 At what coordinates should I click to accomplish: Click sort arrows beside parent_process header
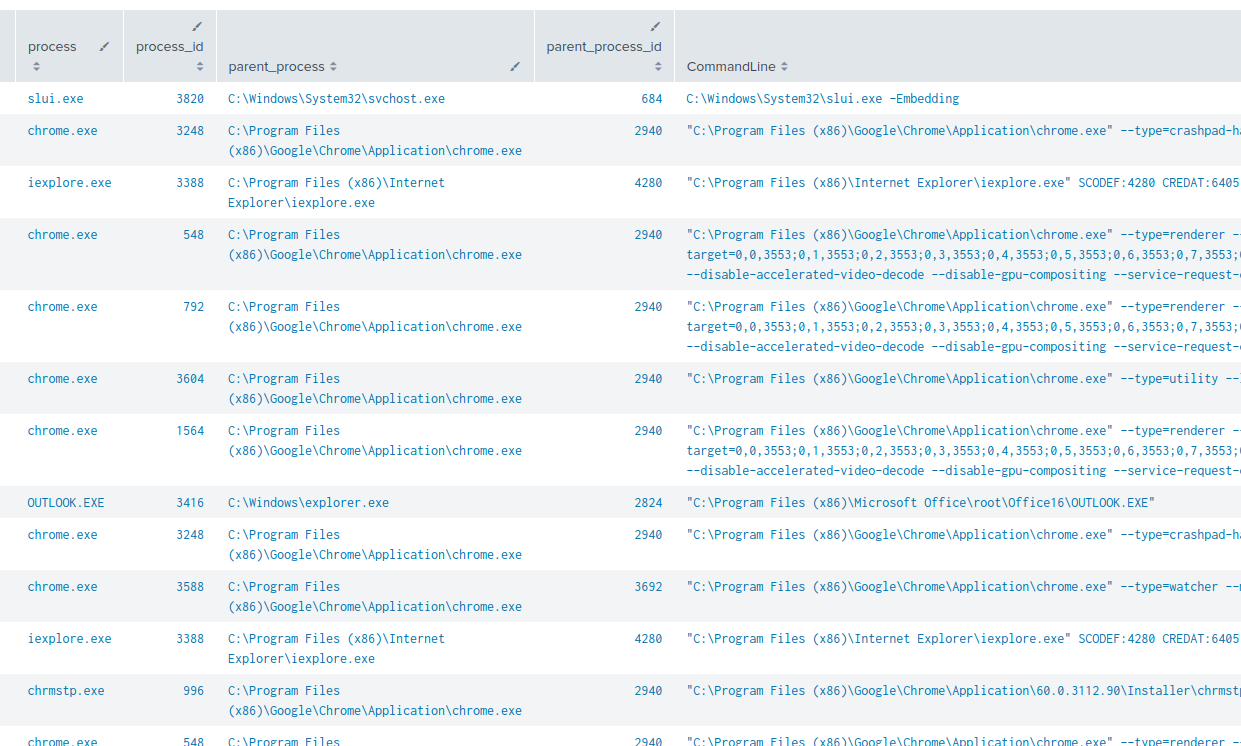point(333,67)
